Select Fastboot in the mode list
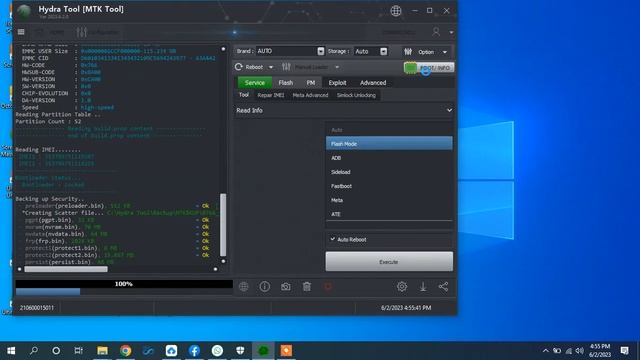 [389, 186]
